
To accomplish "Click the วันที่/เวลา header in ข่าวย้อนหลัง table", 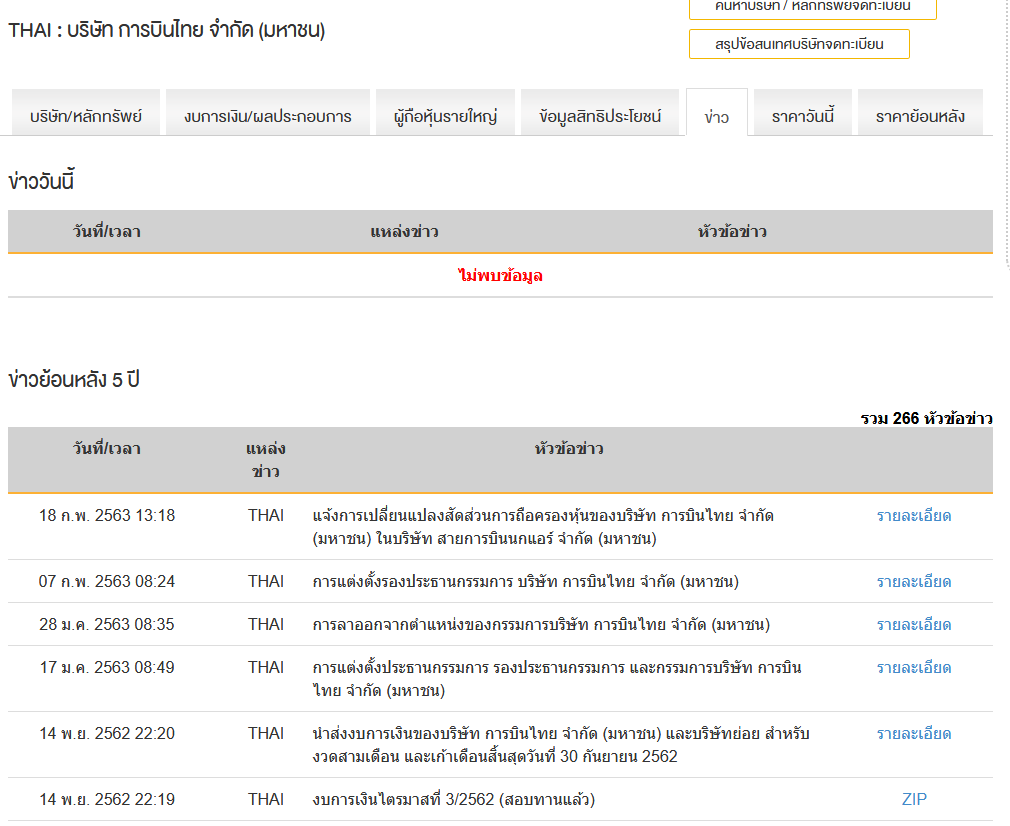I will click(x=107, y=448).
